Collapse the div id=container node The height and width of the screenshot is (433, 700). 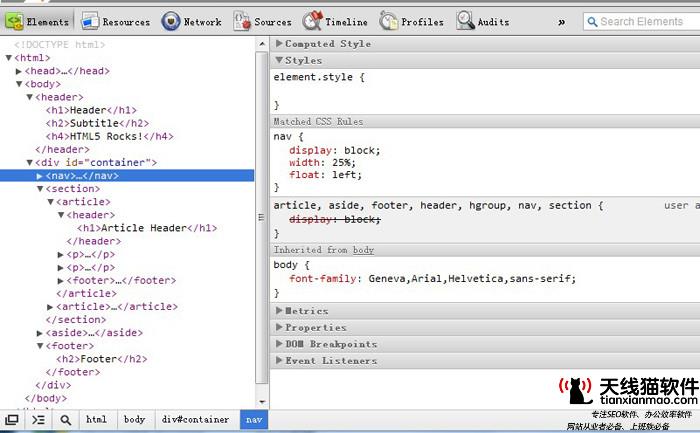[x=29, y=162]
